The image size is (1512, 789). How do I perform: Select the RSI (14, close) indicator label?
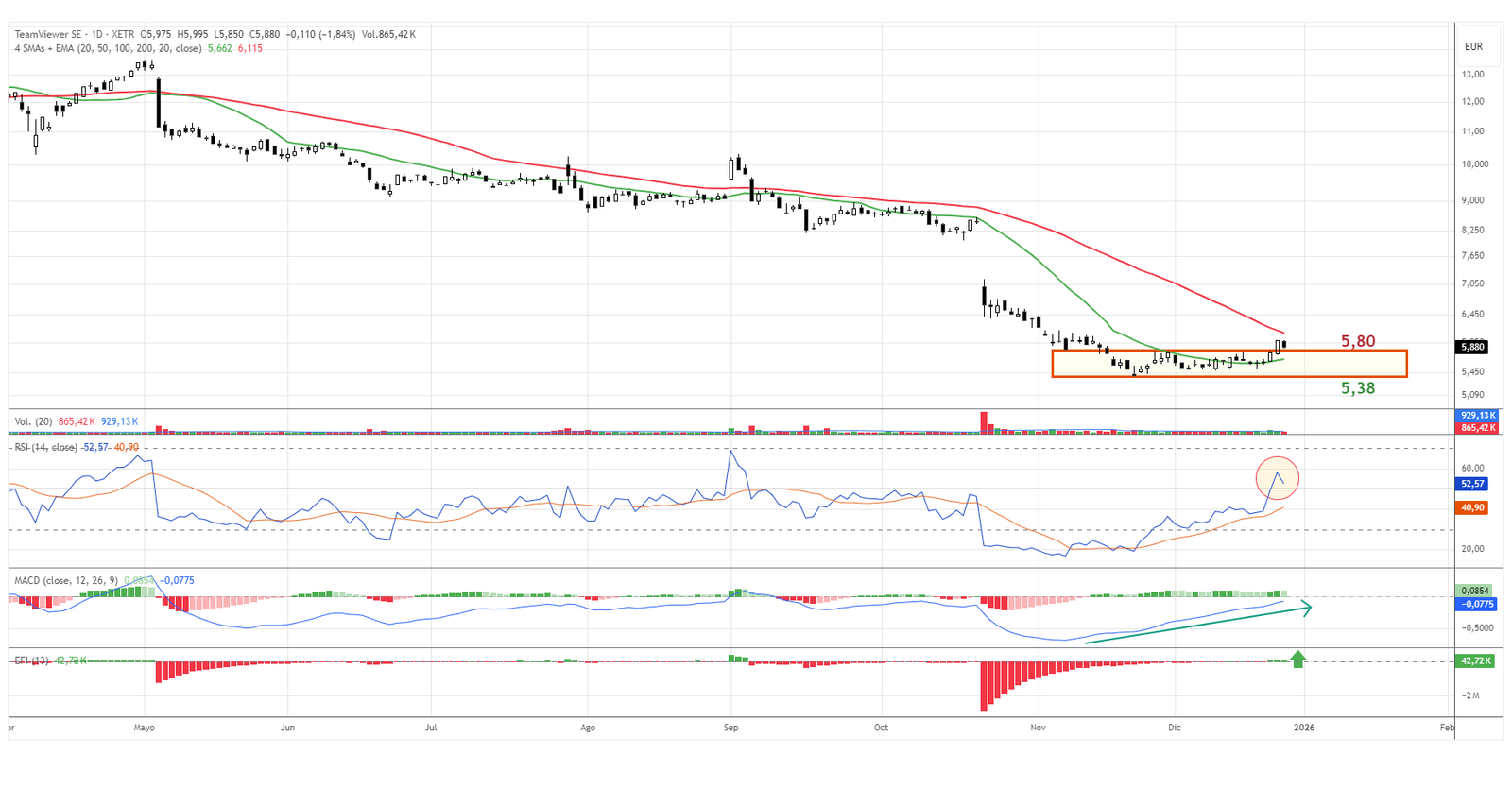45,447
